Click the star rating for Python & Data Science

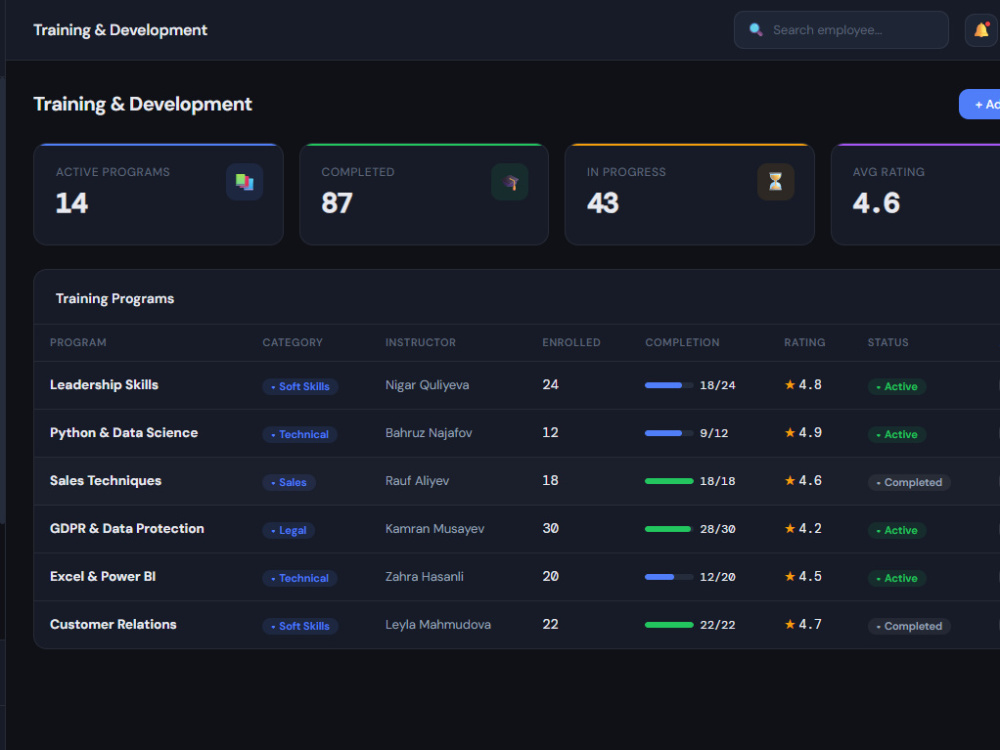(x=803, y=432)
